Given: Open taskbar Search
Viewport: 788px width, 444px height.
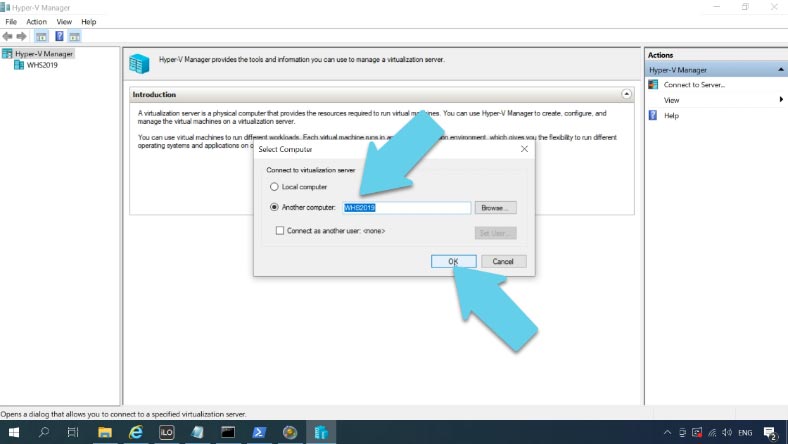Looking at the screenshot, I should (44, 432).
